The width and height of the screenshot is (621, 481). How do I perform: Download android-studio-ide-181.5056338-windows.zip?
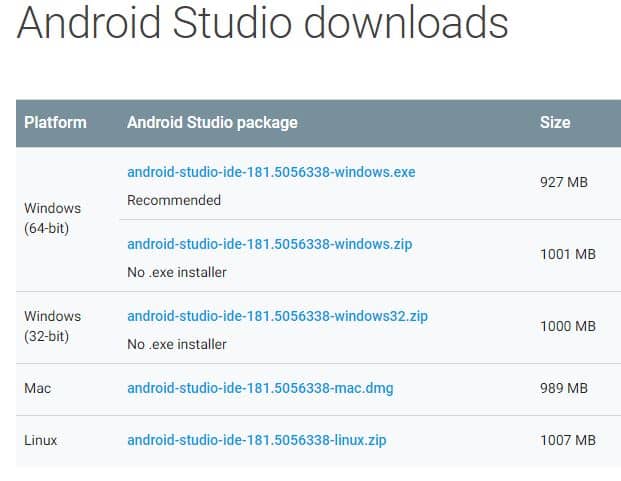click(x=270, y=244)
